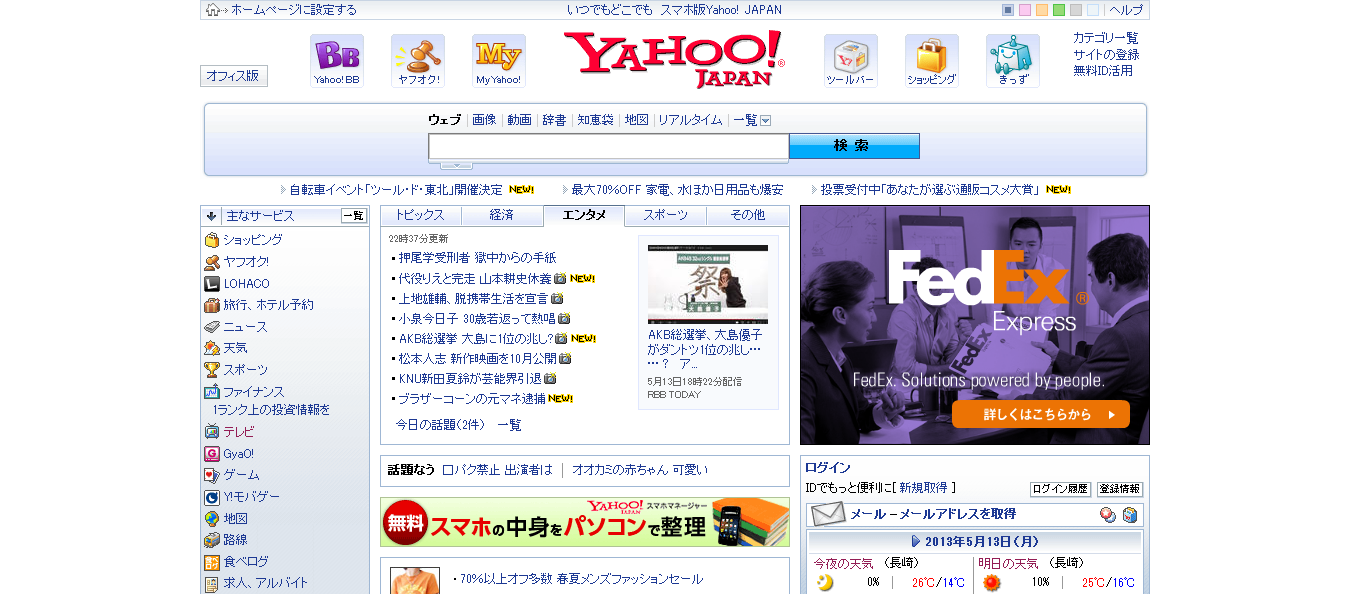1349x594 pixels.
Task: Switch to the スポーツ news tab
Action: tap(666, 216)
